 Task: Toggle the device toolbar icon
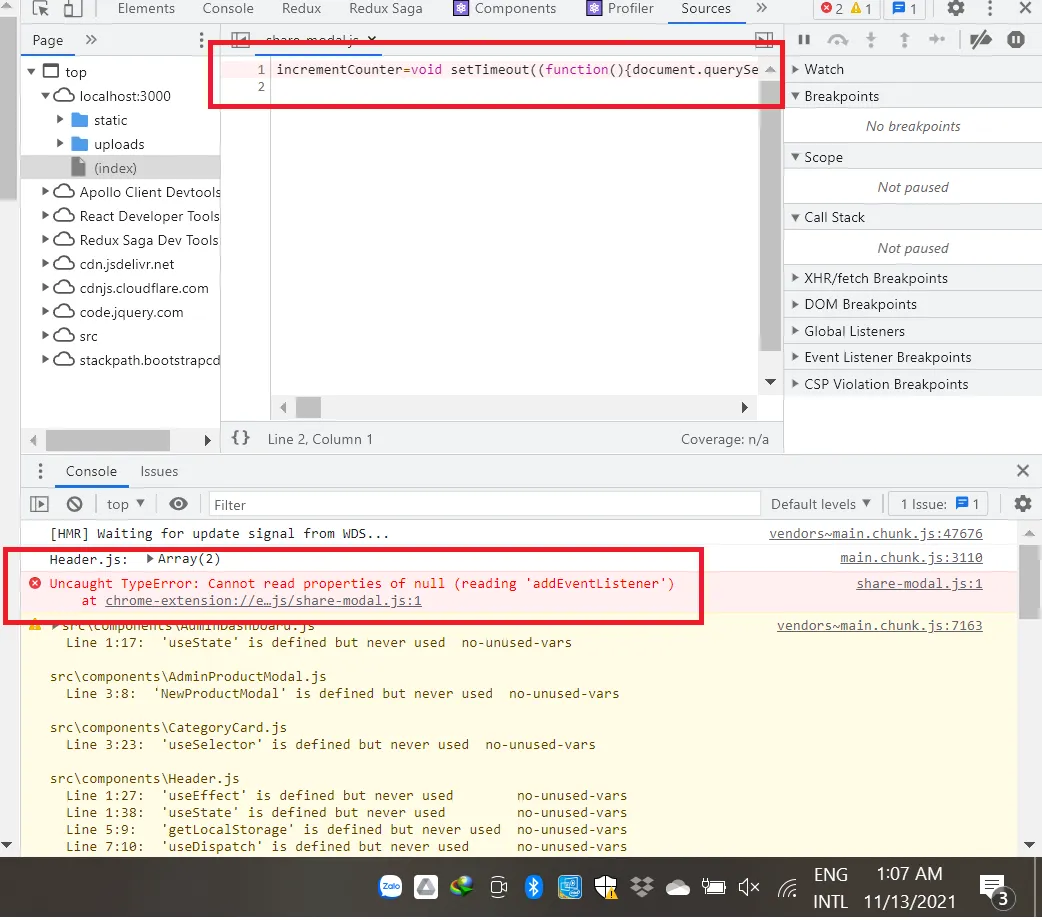72,8
